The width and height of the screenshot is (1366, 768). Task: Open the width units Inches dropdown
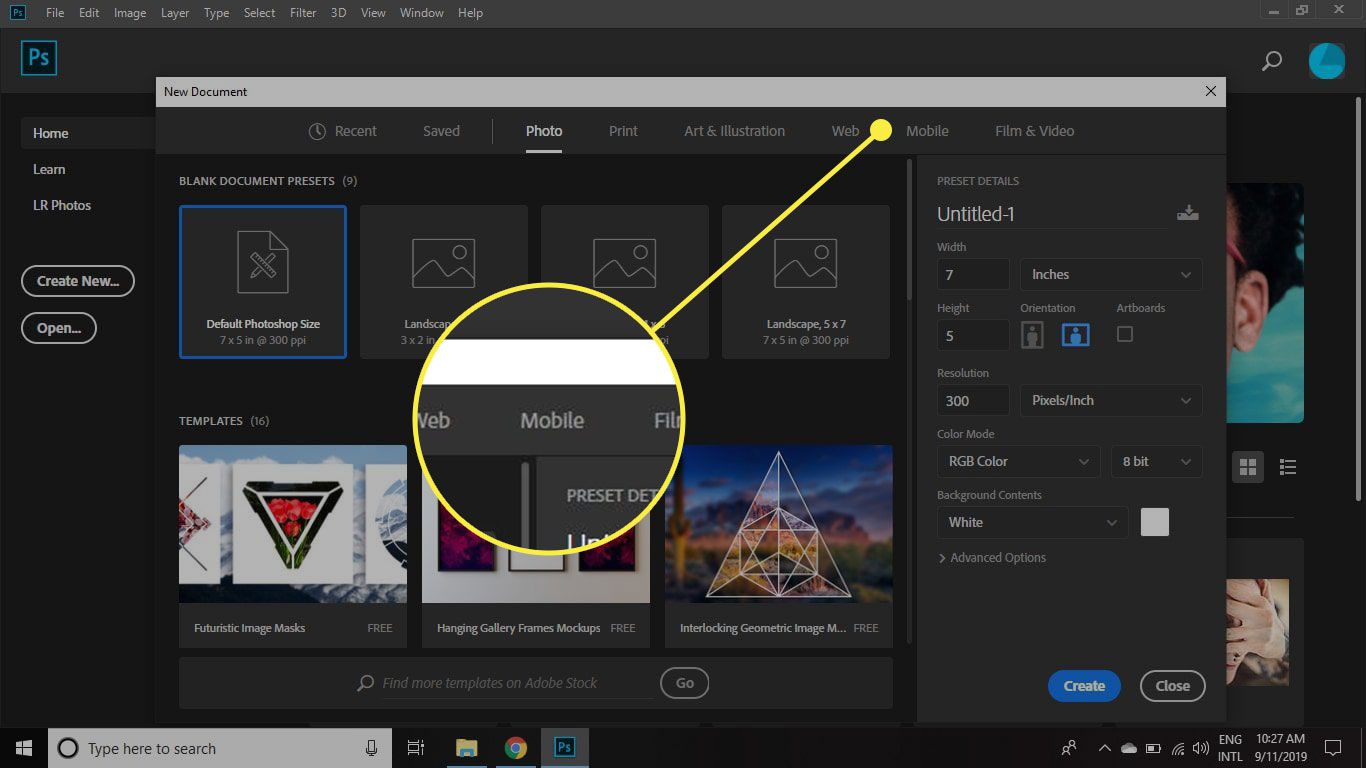pos(1110,274)
